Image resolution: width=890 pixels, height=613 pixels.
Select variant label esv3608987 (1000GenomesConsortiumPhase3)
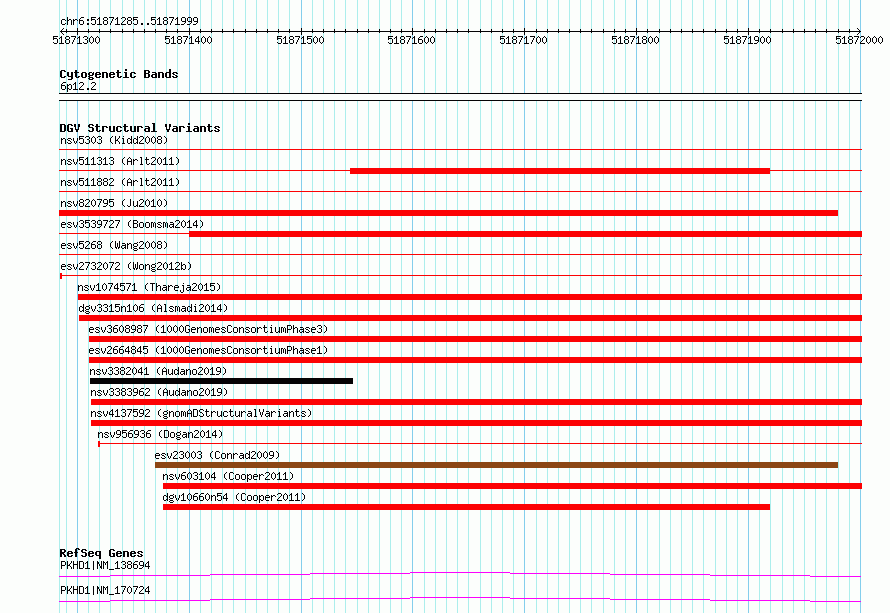[x=208, y=329]
